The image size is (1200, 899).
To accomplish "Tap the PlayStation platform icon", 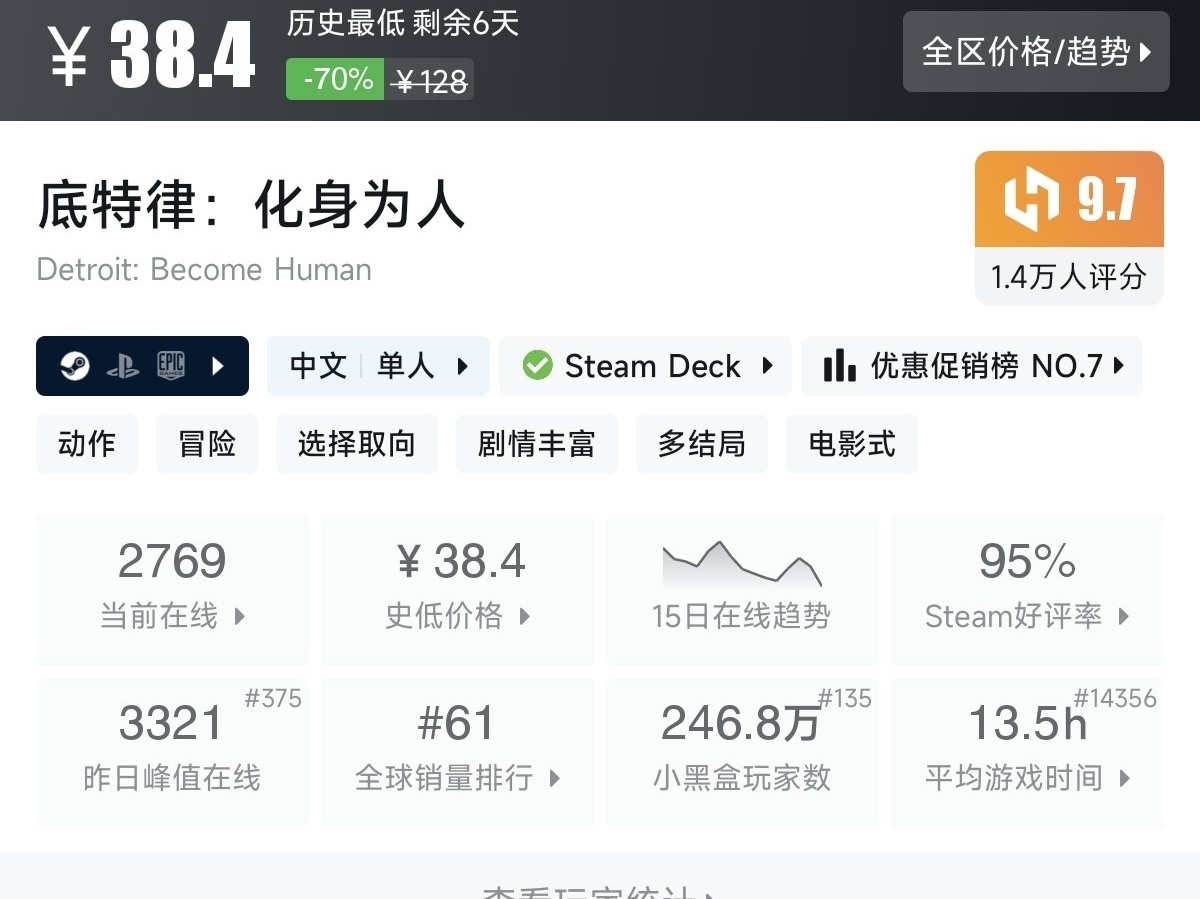I will tap(123, 367).
